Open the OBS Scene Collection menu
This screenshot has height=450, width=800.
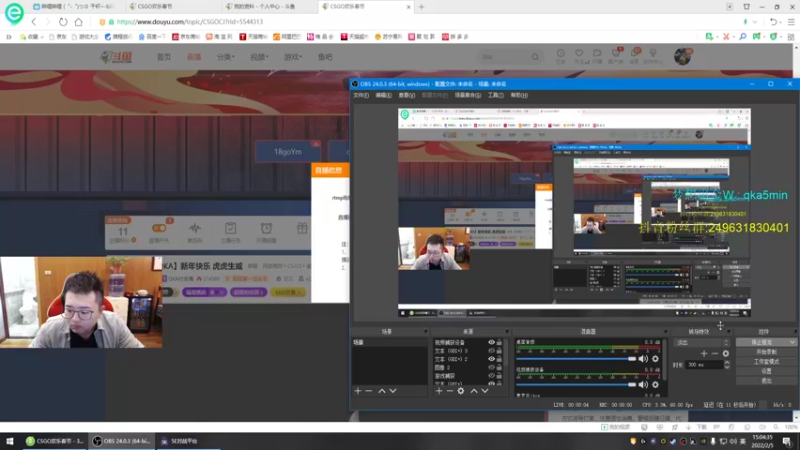[x=468, y=95]
